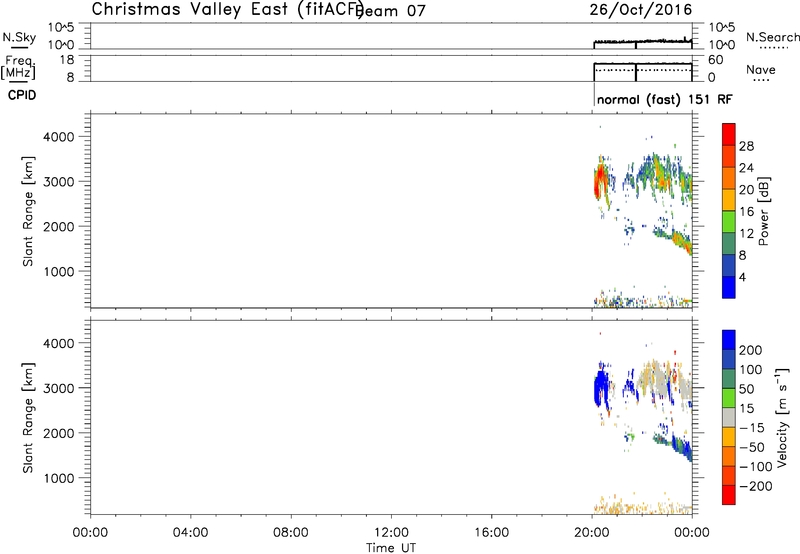Click the 'N.Search' legend label
Screen dimensions: 800x554
coord(772,37)
